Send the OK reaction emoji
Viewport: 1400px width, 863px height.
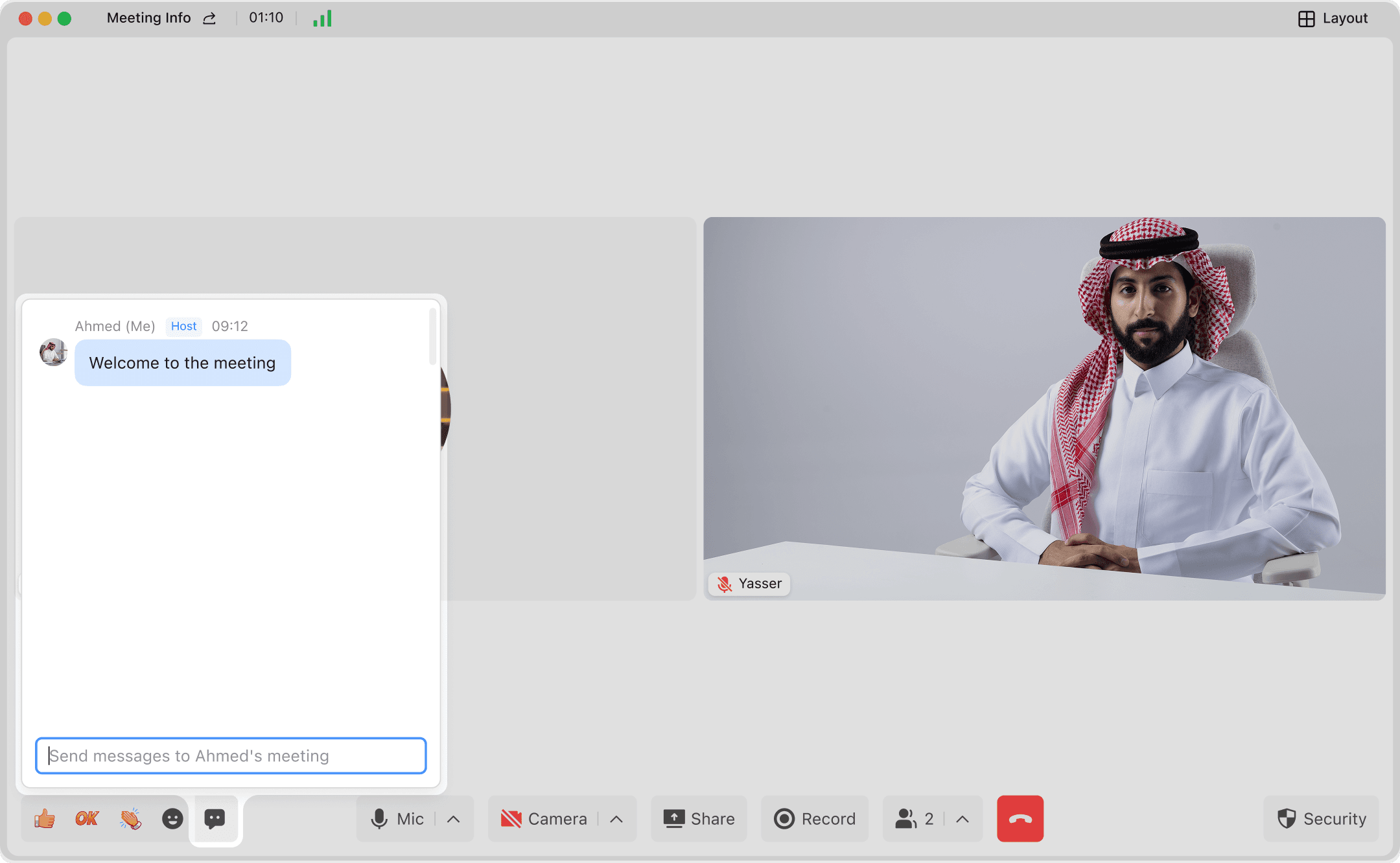[x=87, y=819]
